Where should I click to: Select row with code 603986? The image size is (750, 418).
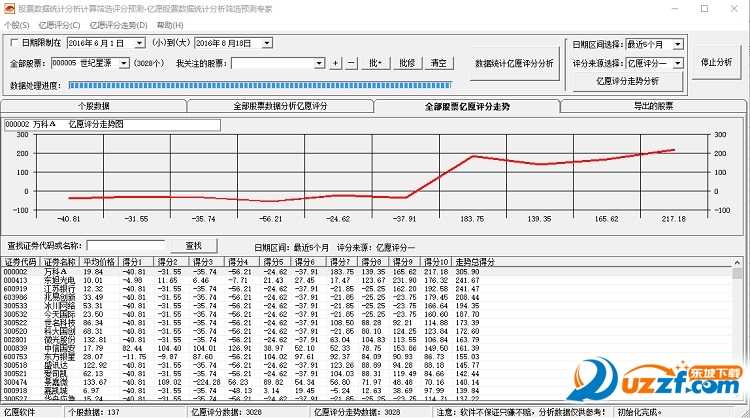[366, 297]
